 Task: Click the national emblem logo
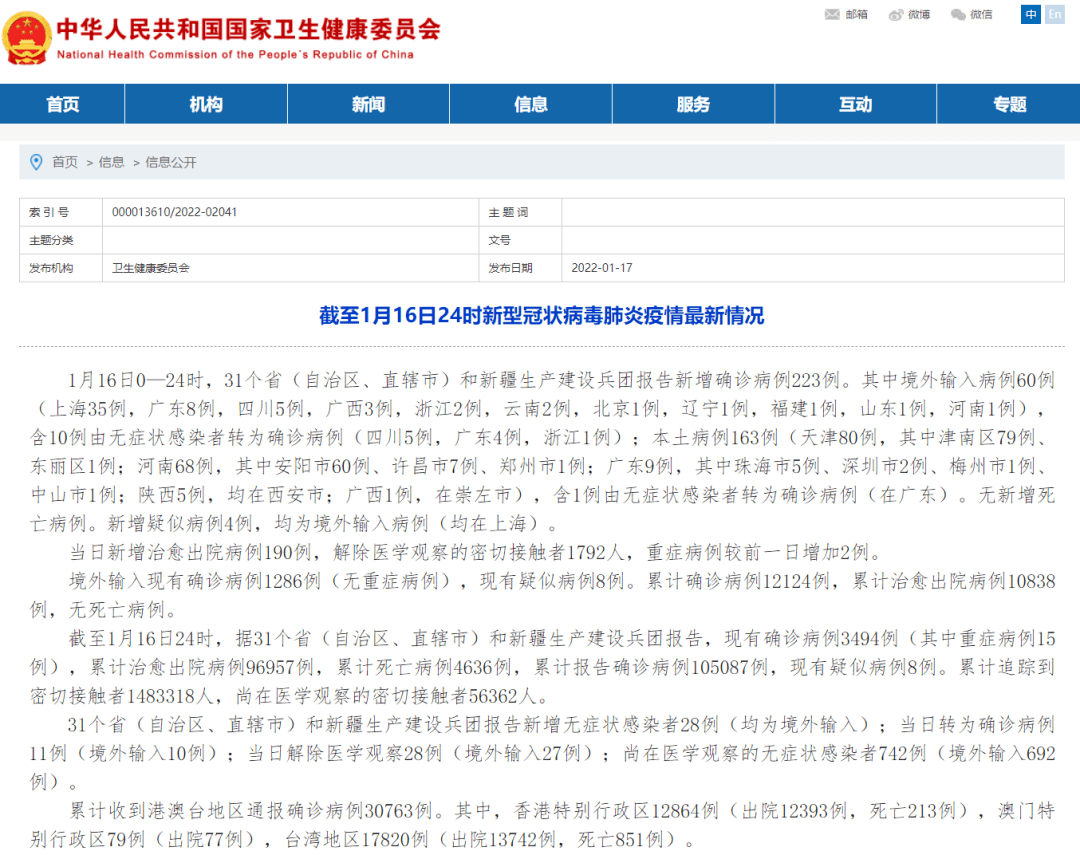coord(27,36)
